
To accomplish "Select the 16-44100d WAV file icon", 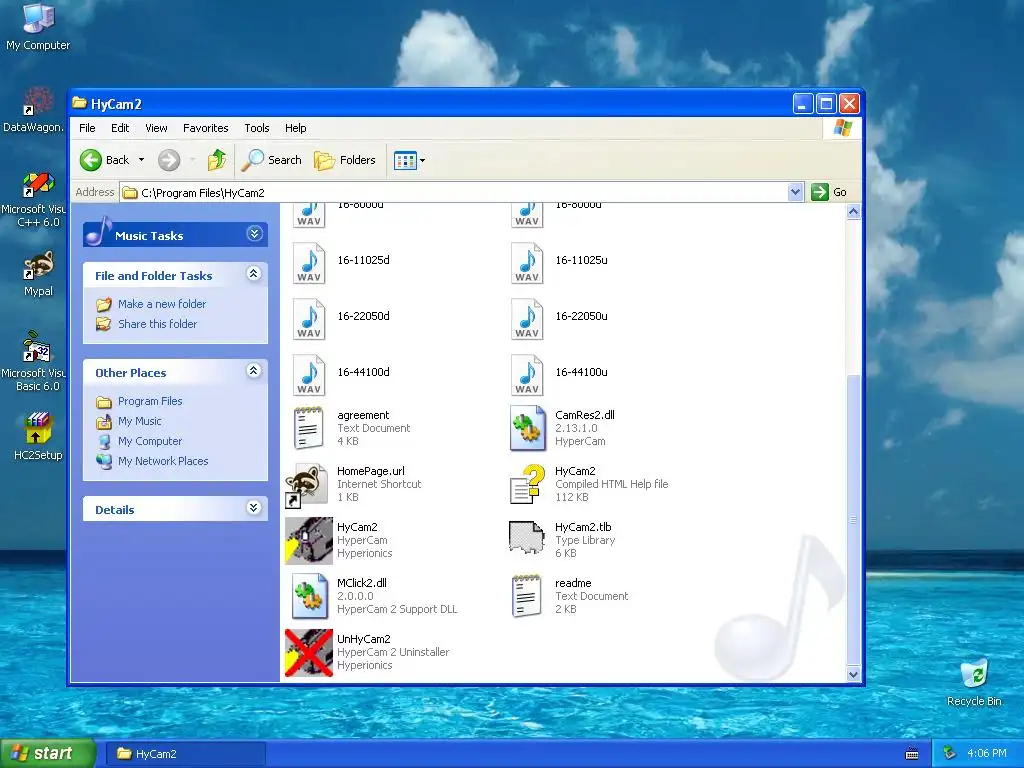I will pyautogui.click(x=309, y=375).
